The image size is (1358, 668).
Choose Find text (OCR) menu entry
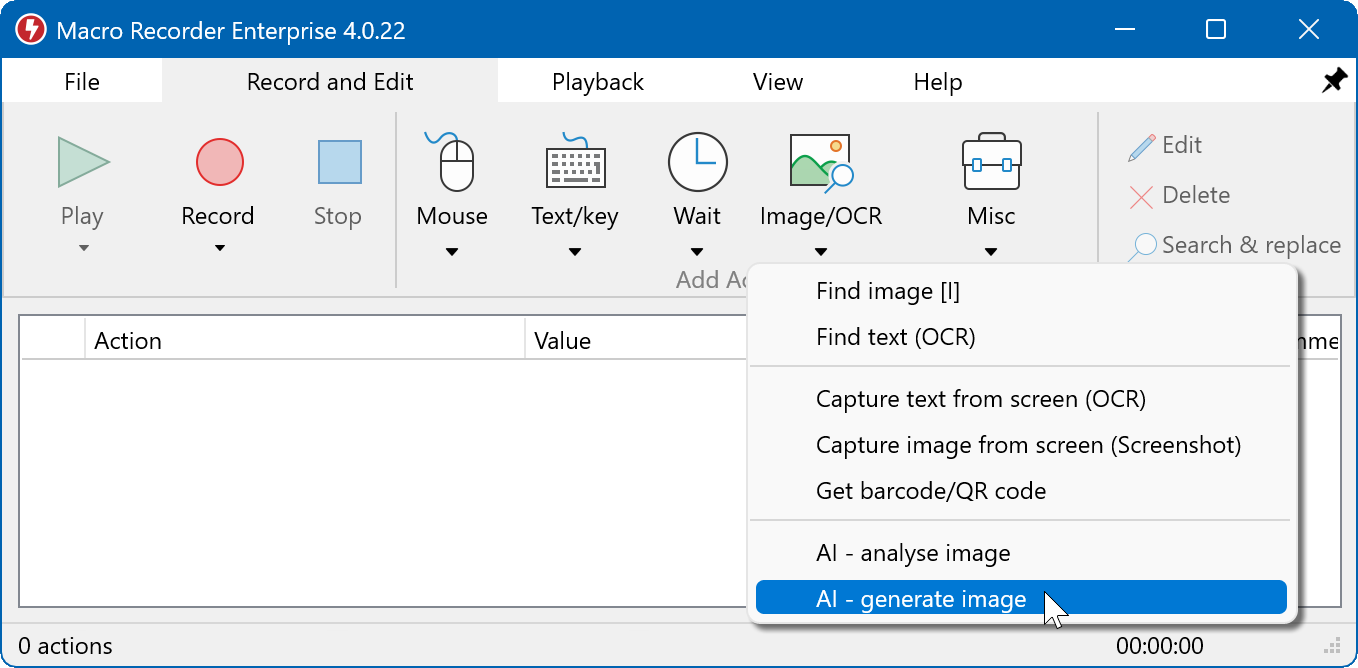click(1021, 337)
